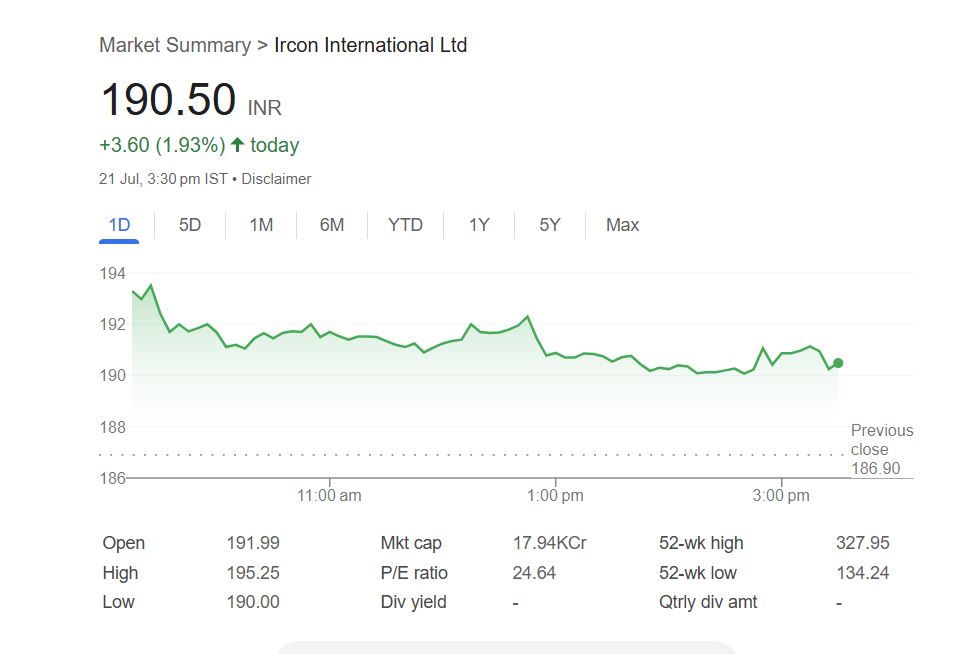Show the 6M price chart
Viewport: 975px width, 654px height.
pyautogui.click(x=332, y=225)
